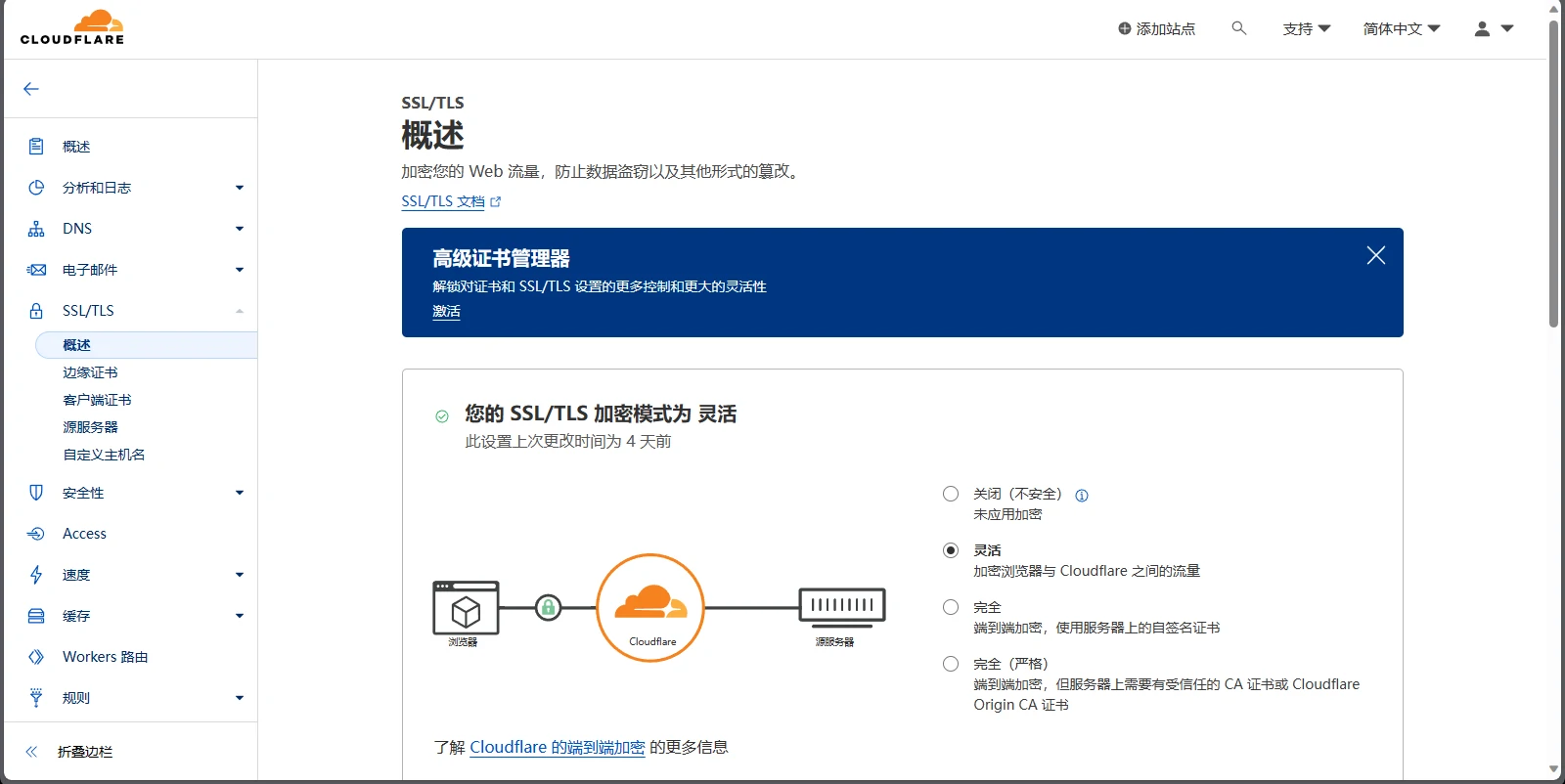Click the 激活 link in banner
Viewport: 1565px width, 784px height.
[x=446, y=311]
